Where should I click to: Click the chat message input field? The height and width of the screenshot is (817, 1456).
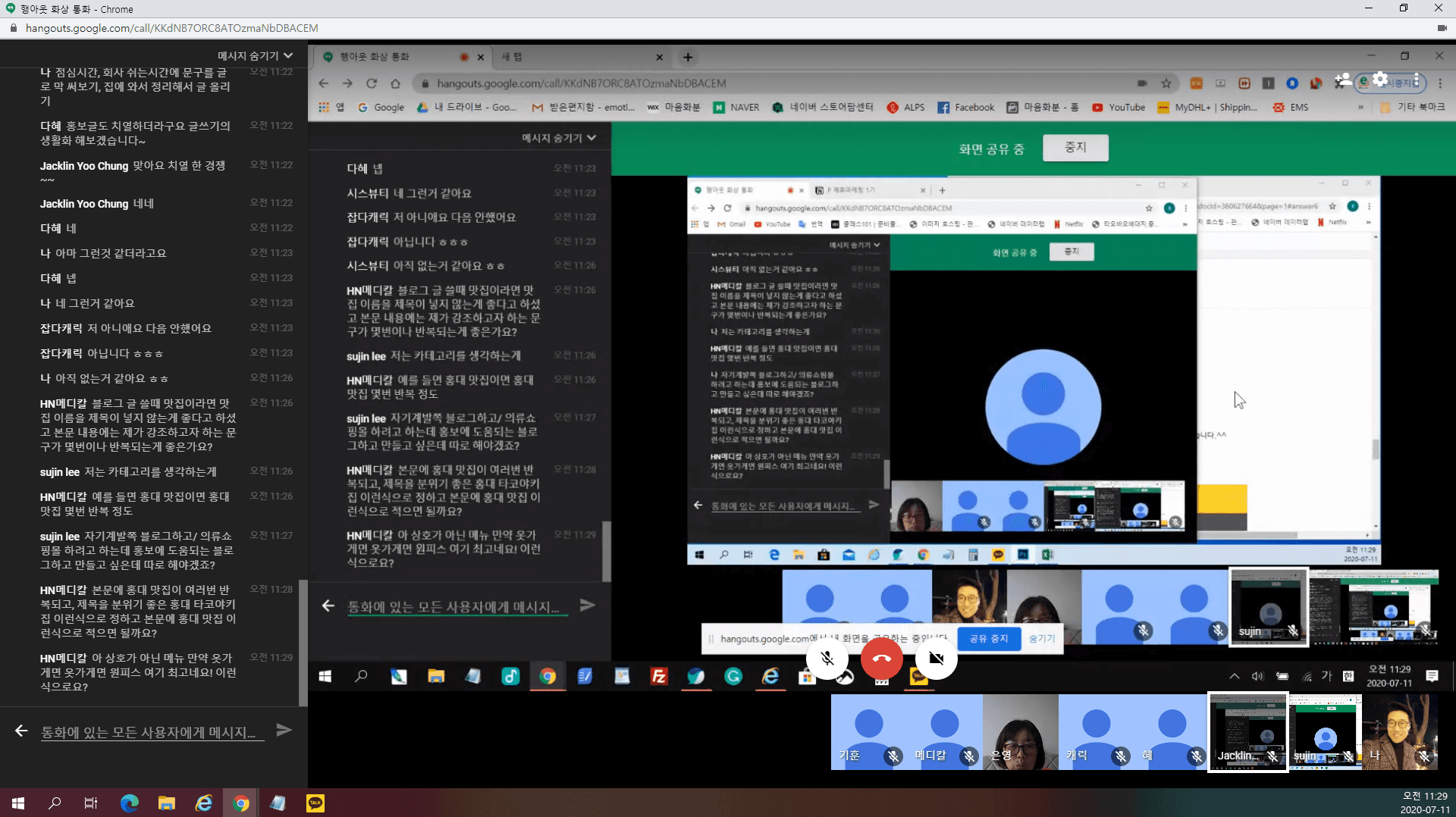tap(455, 605)
